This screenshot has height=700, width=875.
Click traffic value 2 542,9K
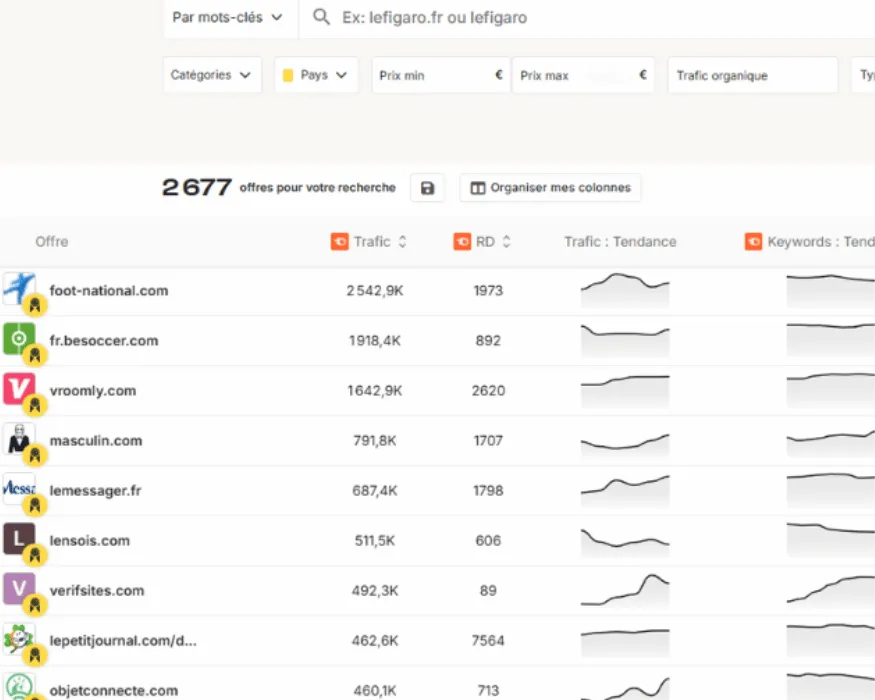(374, 291)
